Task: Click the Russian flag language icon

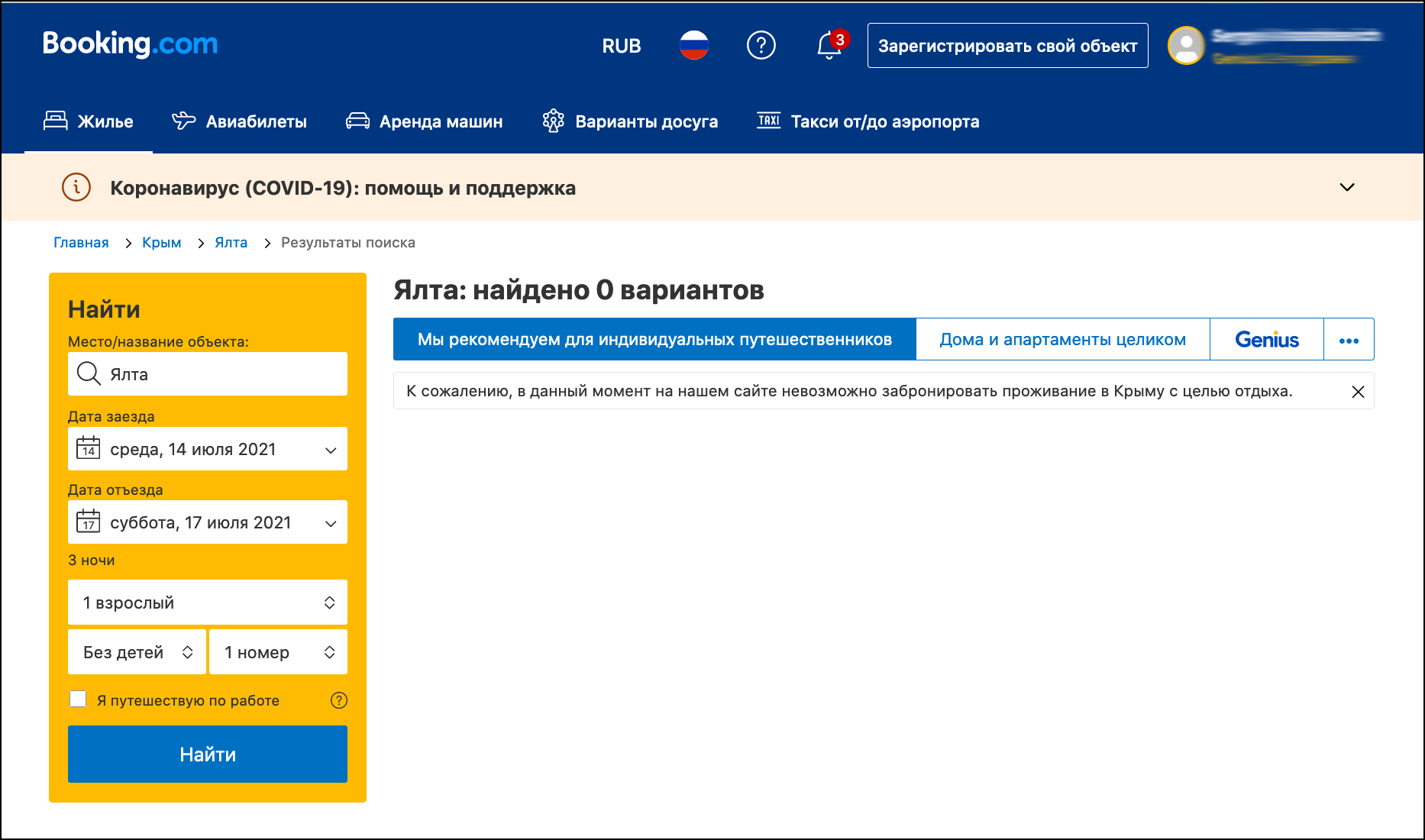Action: 693,45
